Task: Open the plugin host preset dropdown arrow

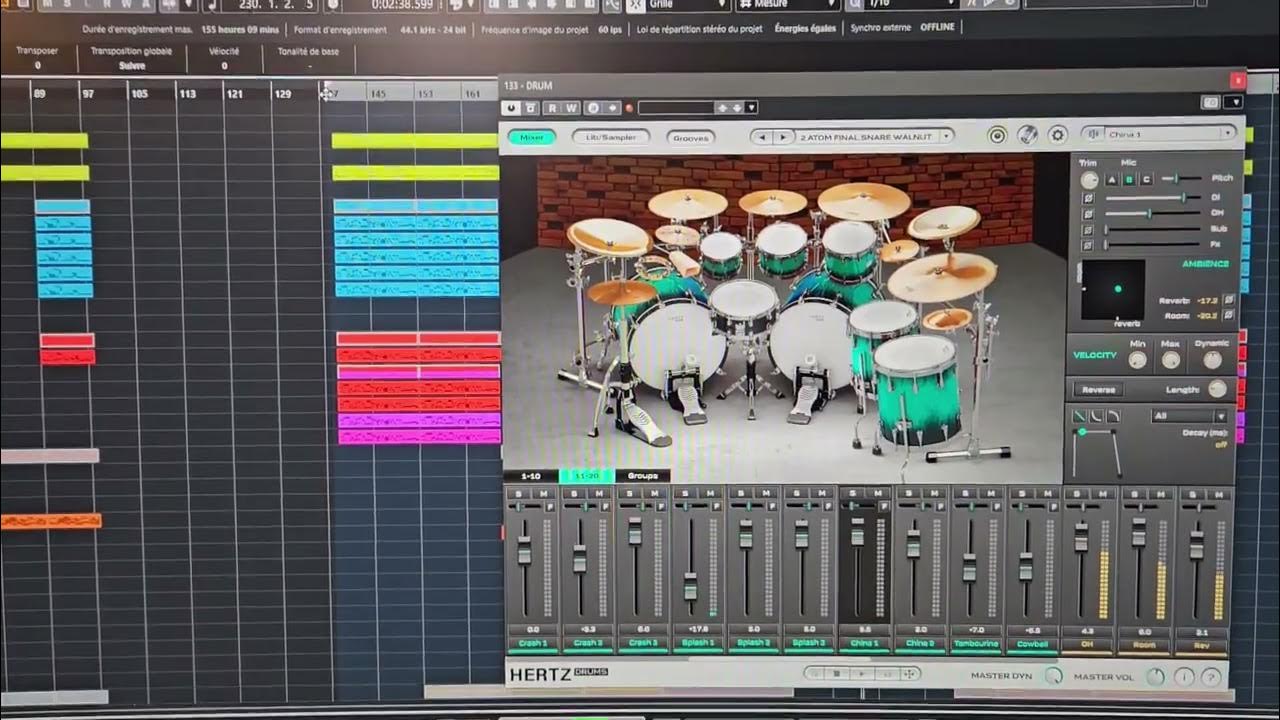Action: (751, 108)
